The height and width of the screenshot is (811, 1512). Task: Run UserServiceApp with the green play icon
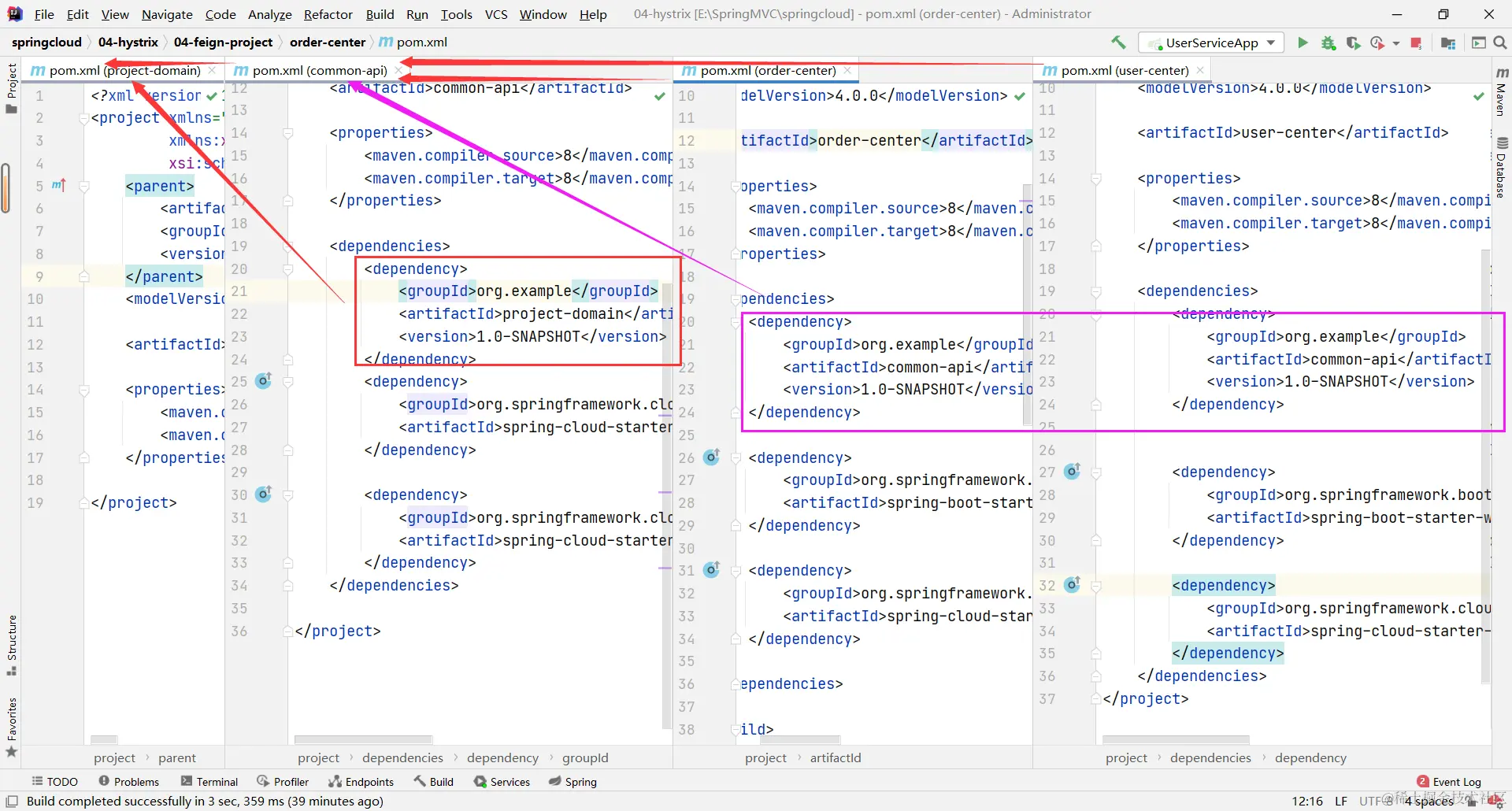[x=1303, y=43]
